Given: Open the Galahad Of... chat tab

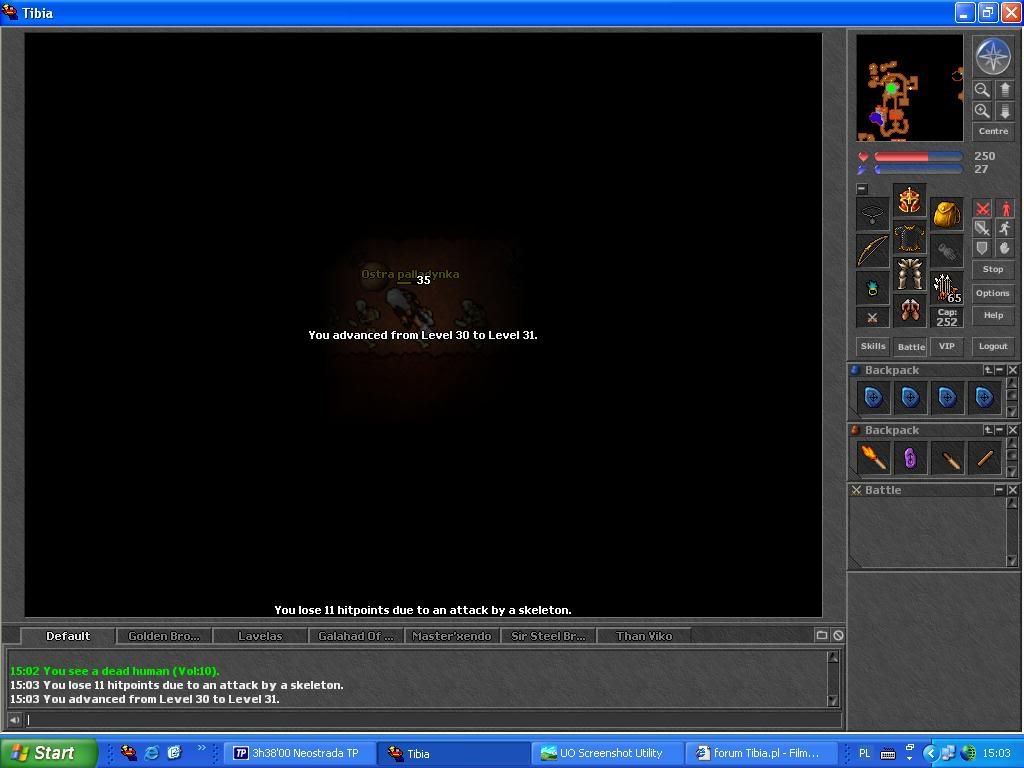Looking at the screenshot, I should point(356,636).
